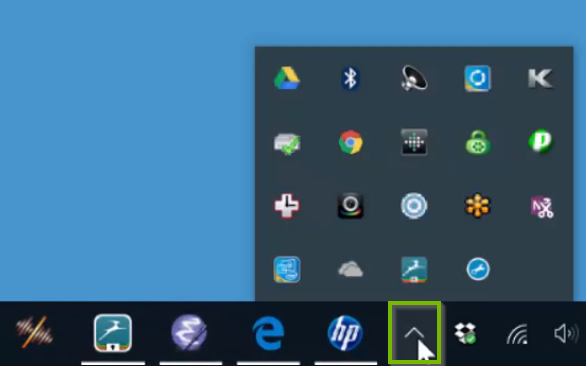The image size is (586, 366).
Task: Click the Bluetooth tray icon
Action: click(x=350, y=78)
